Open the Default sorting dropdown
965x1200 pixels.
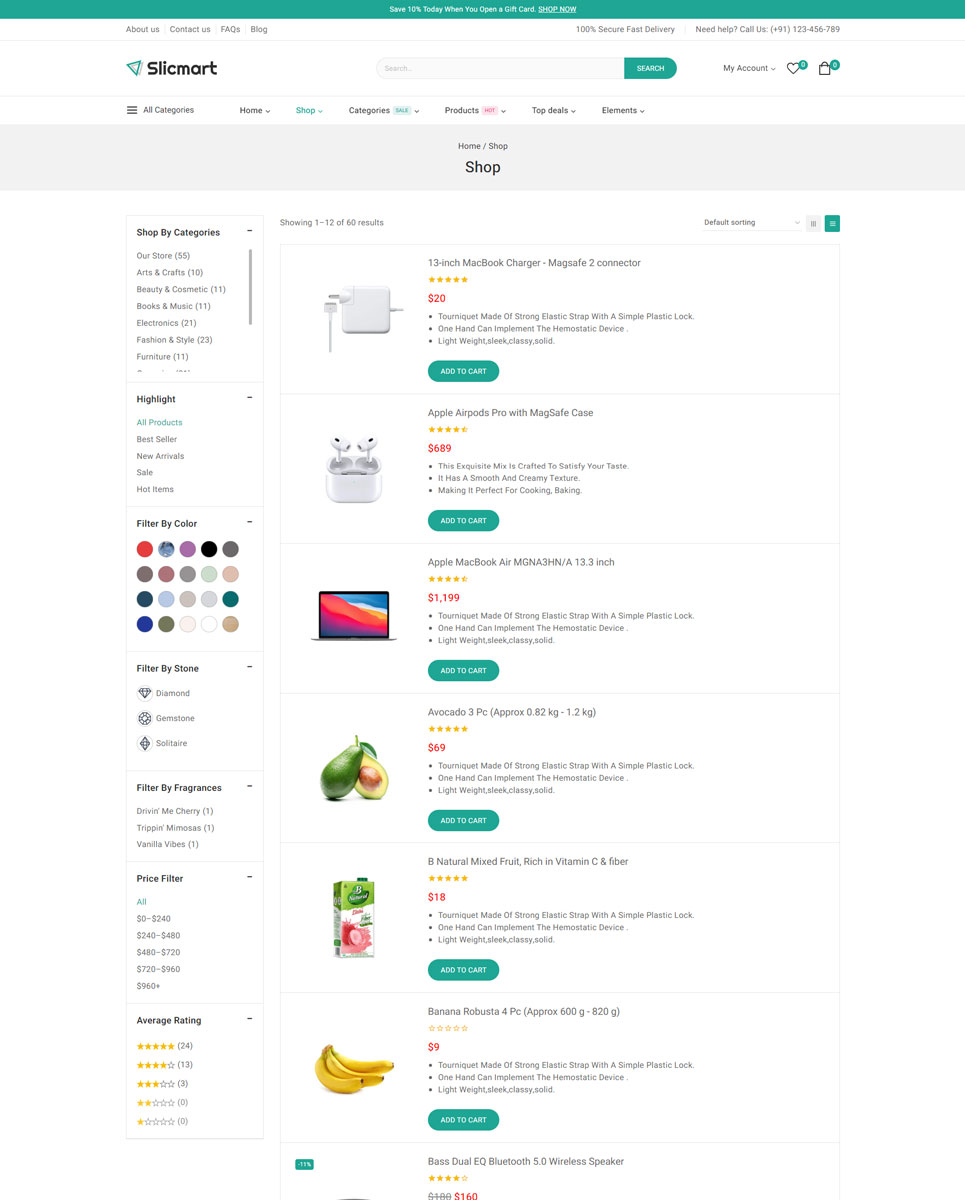(x=752, y=223)
